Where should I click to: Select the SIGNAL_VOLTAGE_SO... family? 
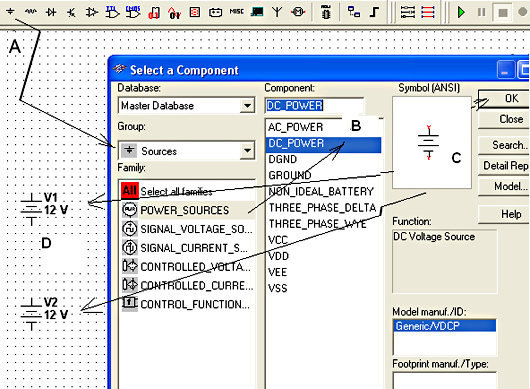(x=188, y=229)
